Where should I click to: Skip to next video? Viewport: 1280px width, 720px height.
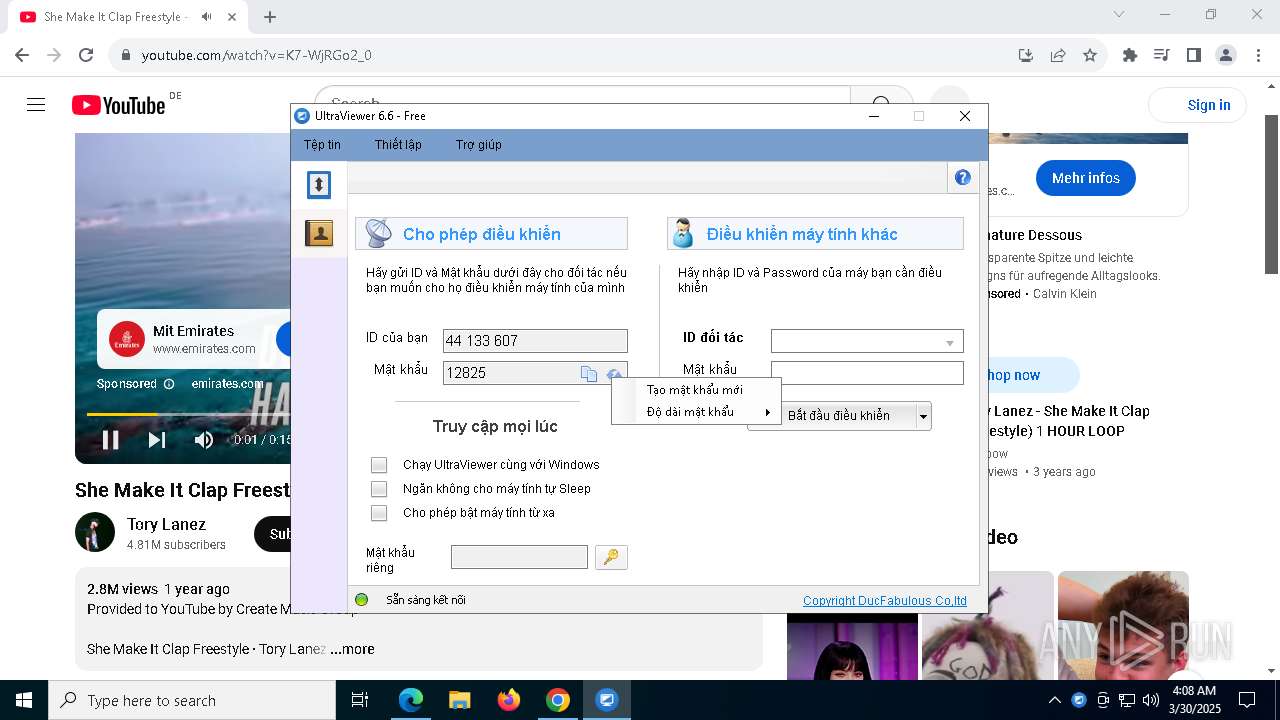[x=157, y=440]
